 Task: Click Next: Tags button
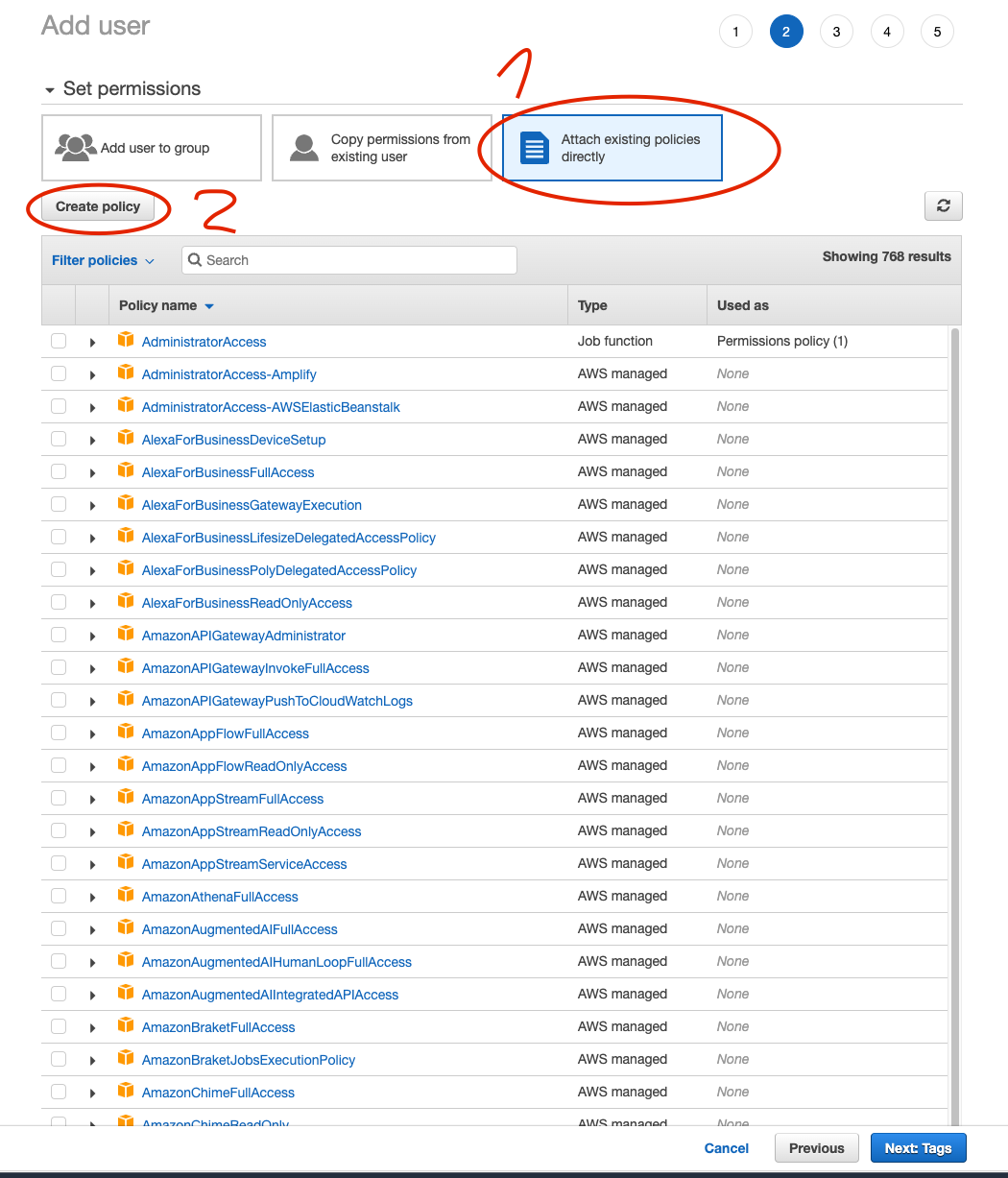click(x=918, y=1148)
